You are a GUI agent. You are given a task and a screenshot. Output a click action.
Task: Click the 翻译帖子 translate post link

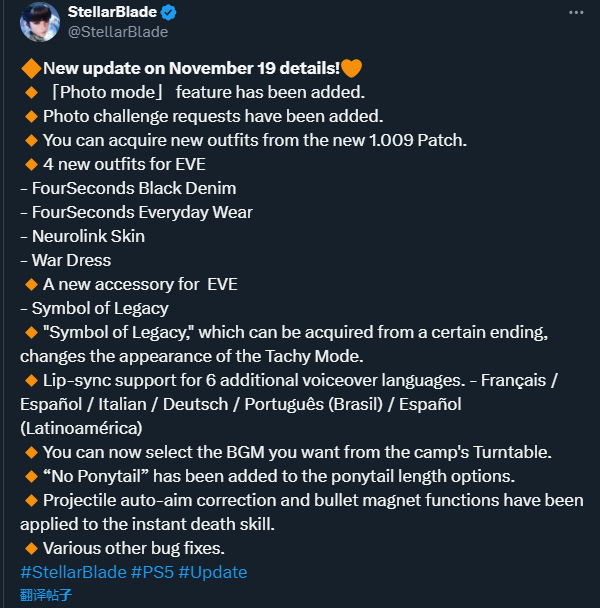click(46, 594)
